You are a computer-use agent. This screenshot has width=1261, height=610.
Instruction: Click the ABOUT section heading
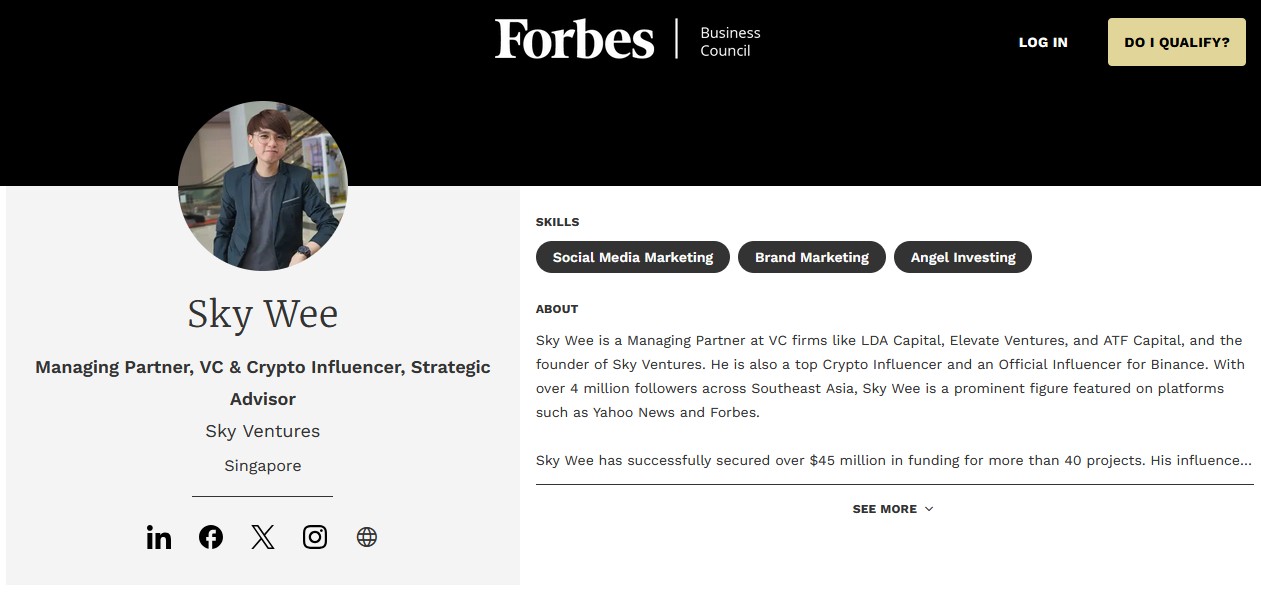tap(556, 309)
